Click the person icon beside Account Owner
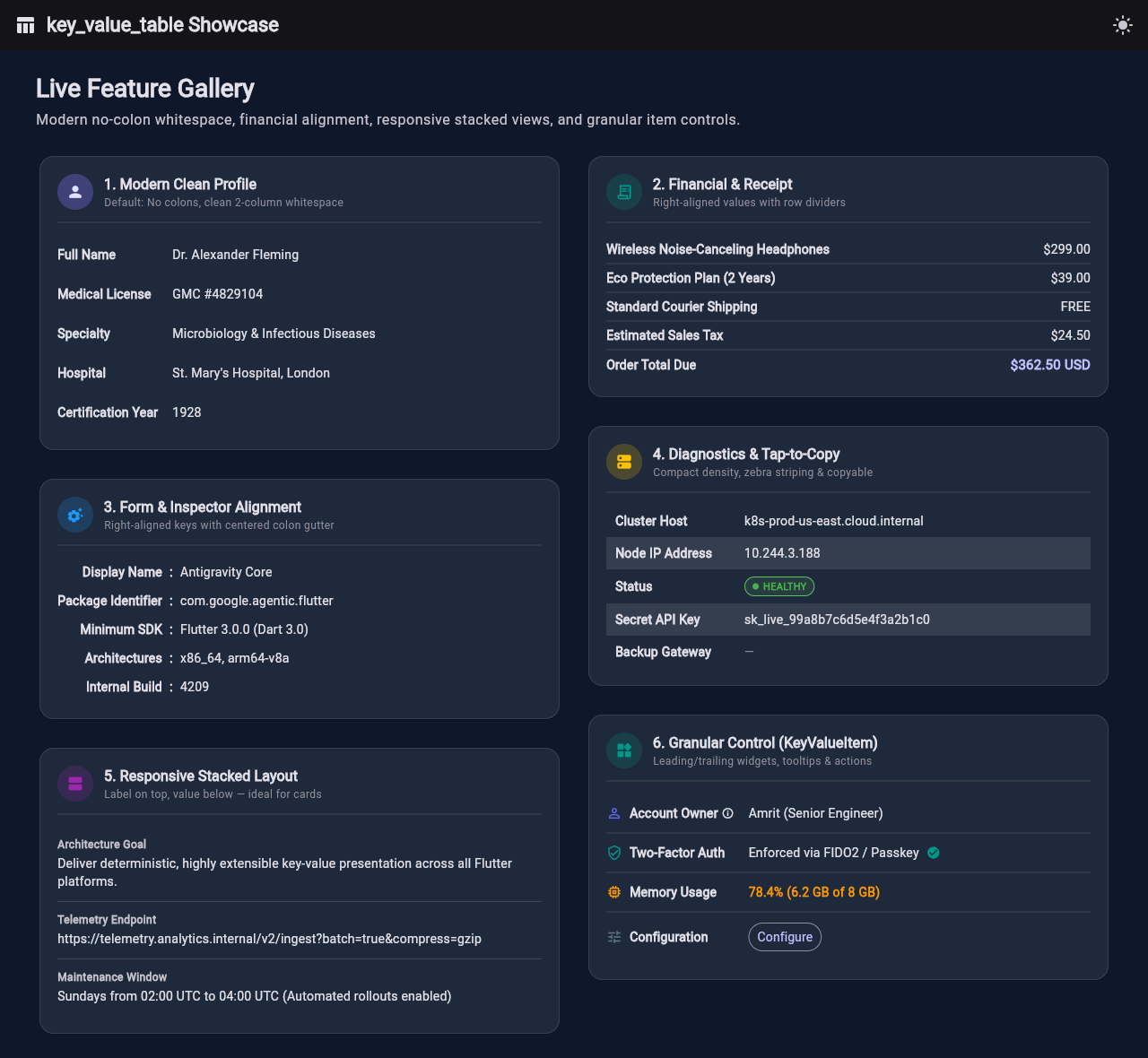Viewport: 1148px width, 1058px height. click(x=614, y=813)
